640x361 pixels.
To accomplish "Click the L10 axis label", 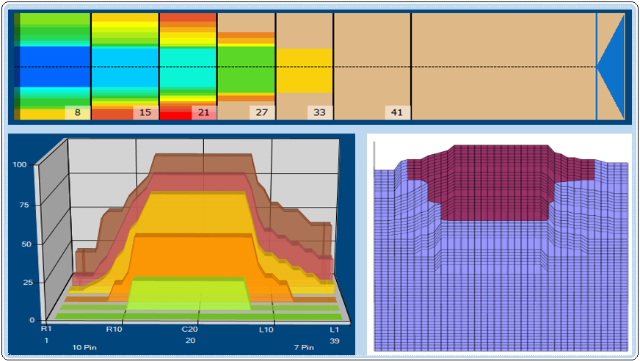I will 266,329.
